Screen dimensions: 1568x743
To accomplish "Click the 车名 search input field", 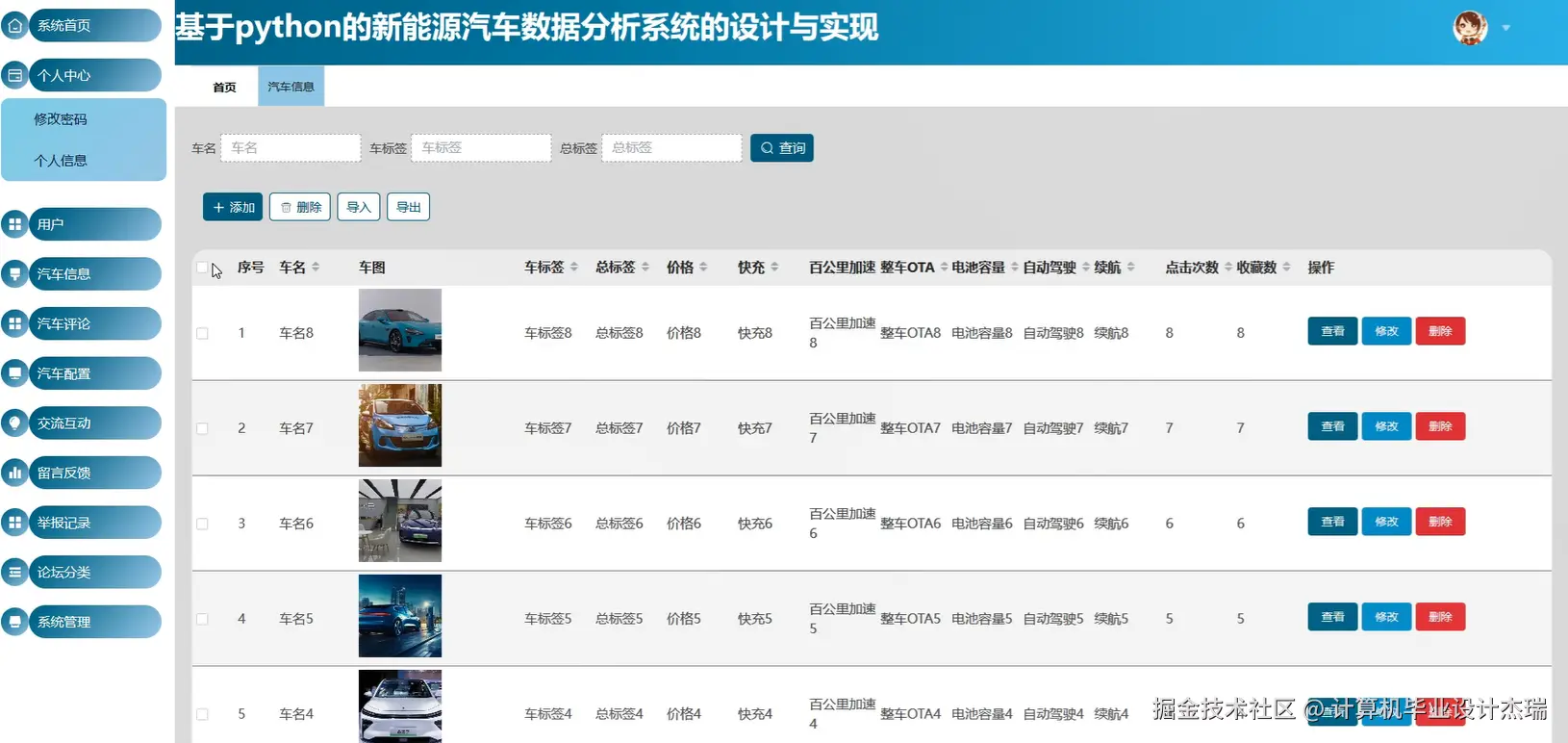I will click(291, 147).
